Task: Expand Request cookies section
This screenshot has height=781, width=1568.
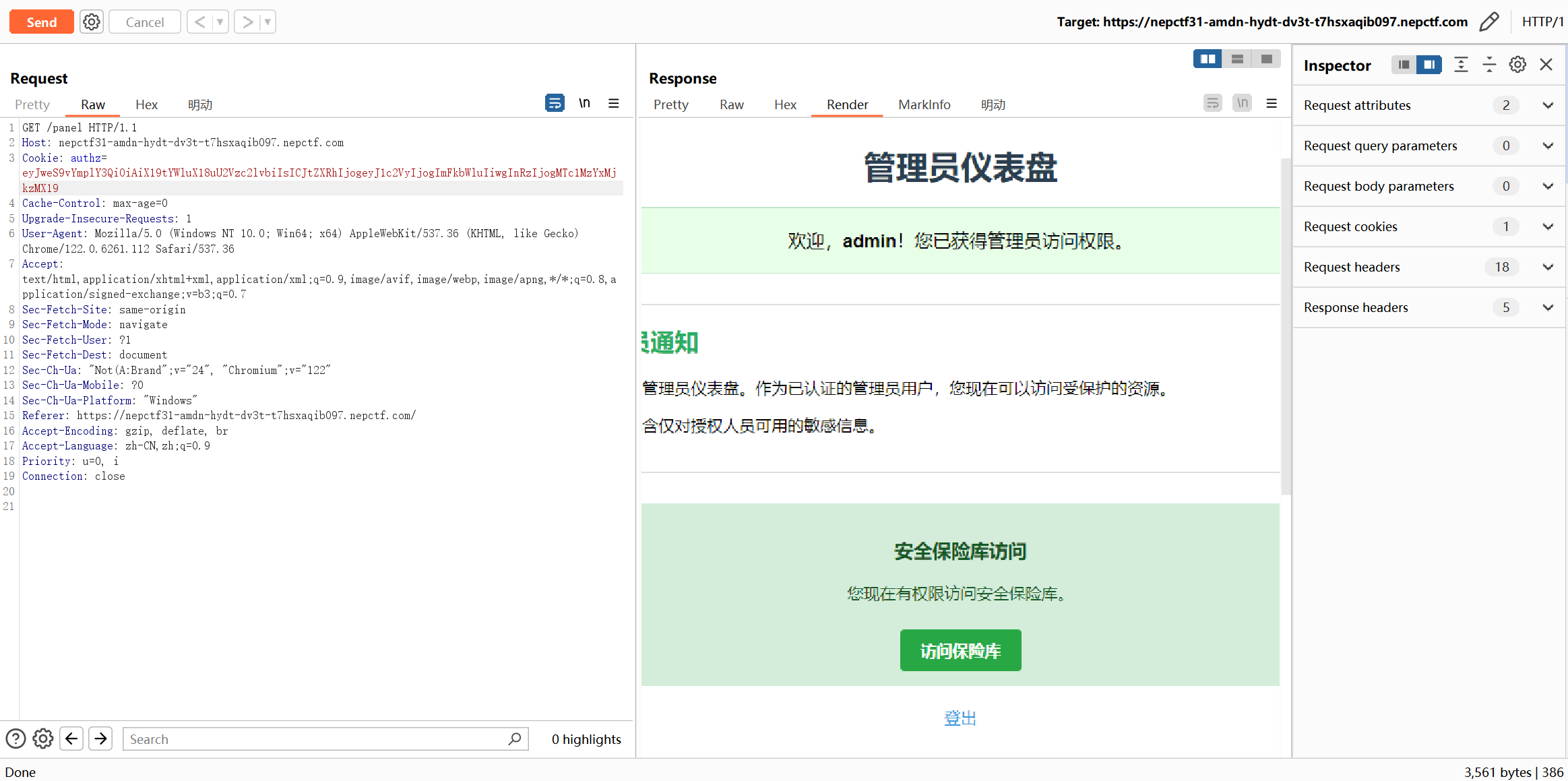Action: pos(1548,226)
